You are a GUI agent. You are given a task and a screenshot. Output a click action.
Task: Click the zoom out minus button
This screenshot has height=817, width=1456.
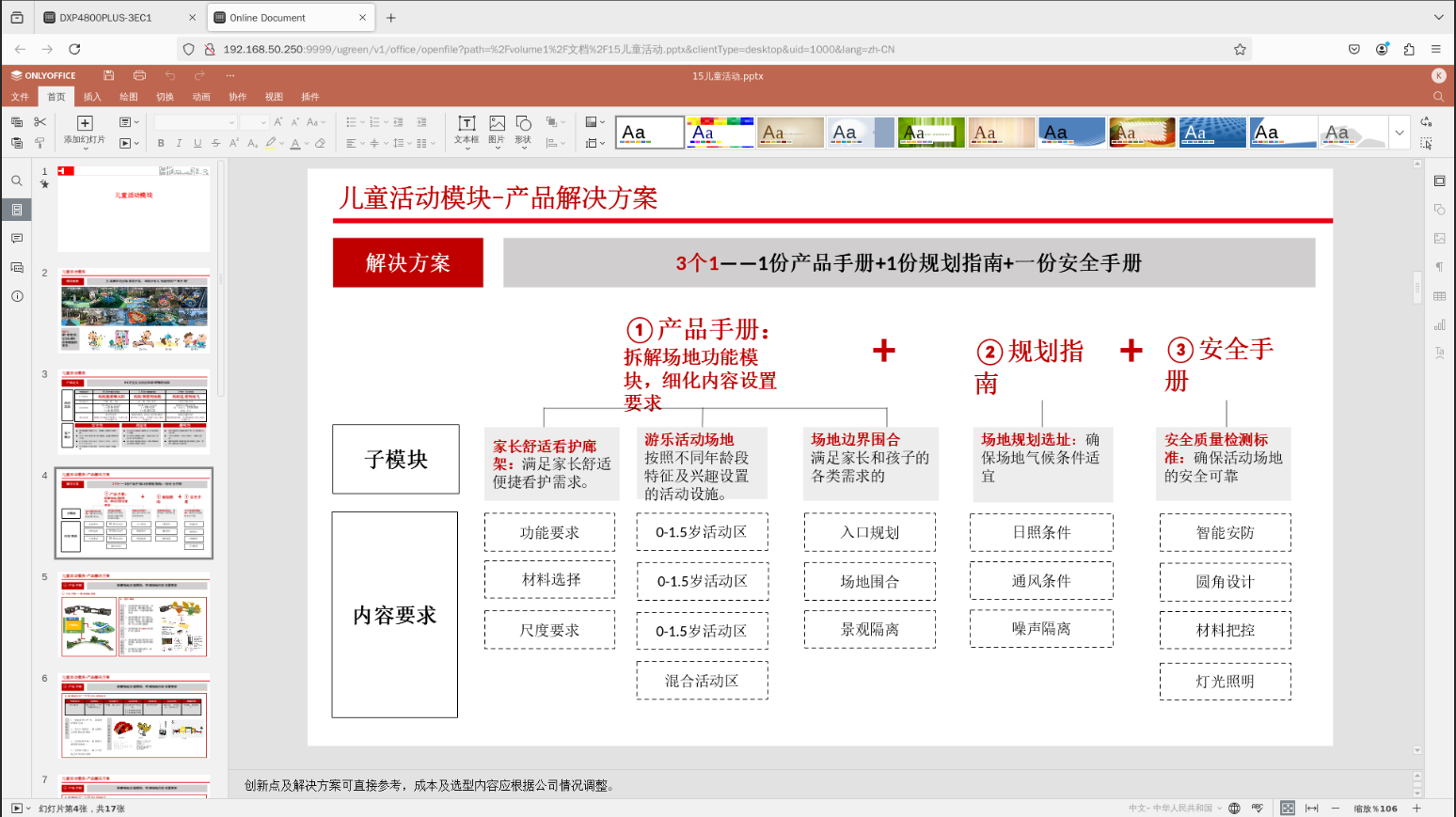point(1335,809)
